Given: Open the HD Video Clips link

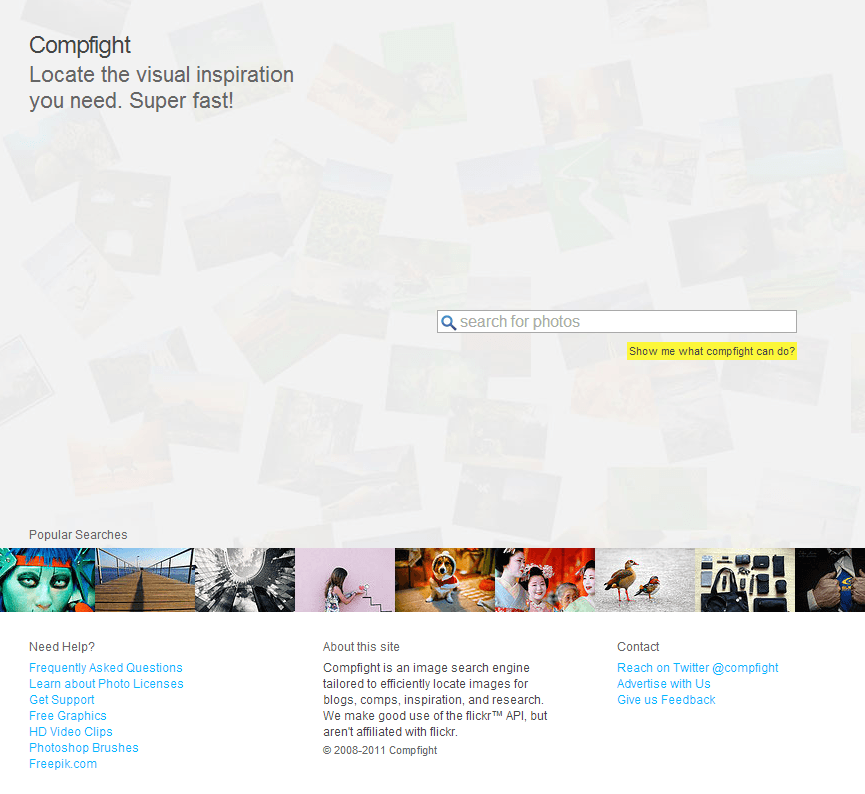Looking at the screenshot, I should (x=71, y=732).
